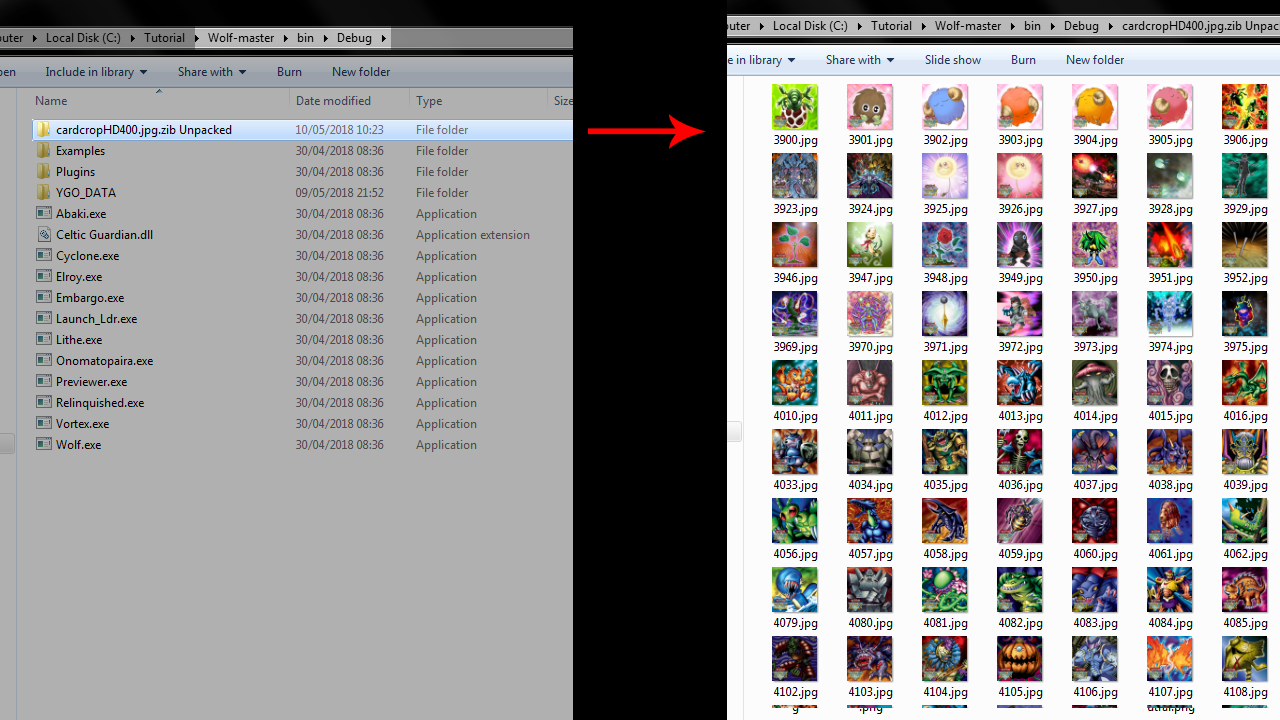Open the Examples folder icon
Screen dimensions: 1280x720
coord(43,151)
